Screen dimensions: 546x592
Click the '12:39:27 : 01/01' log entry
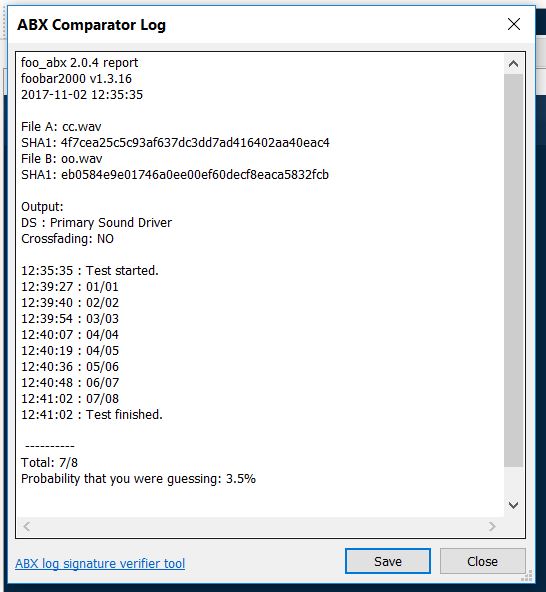70,287
